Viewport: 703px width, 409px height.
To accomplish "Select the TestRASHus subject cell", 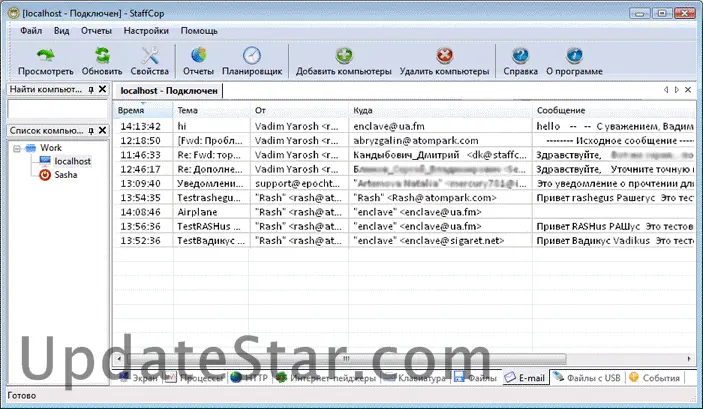I will point(212,226).
